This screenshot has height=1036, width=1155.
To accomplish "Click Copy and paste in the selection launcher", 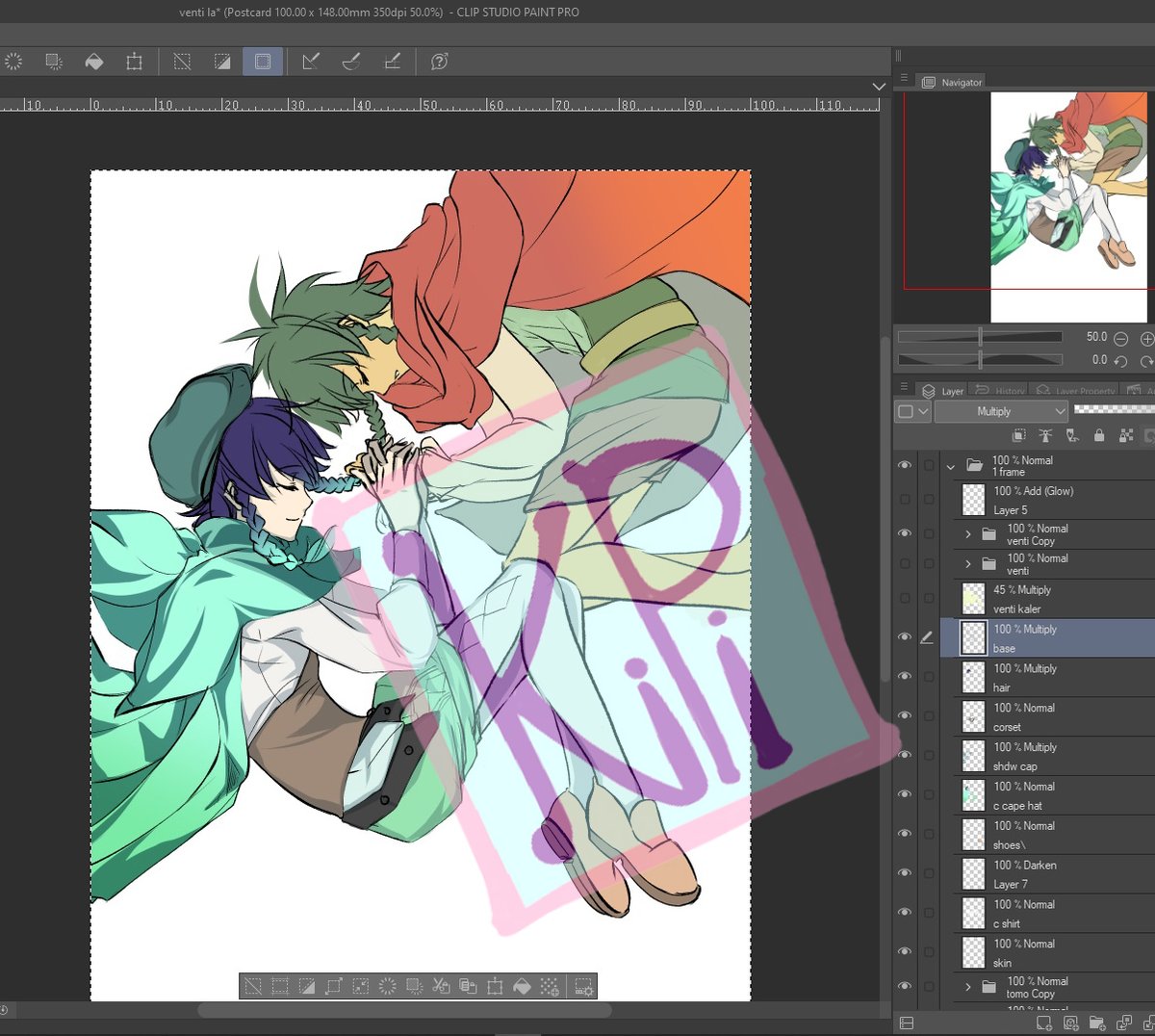I will point(469,986).
